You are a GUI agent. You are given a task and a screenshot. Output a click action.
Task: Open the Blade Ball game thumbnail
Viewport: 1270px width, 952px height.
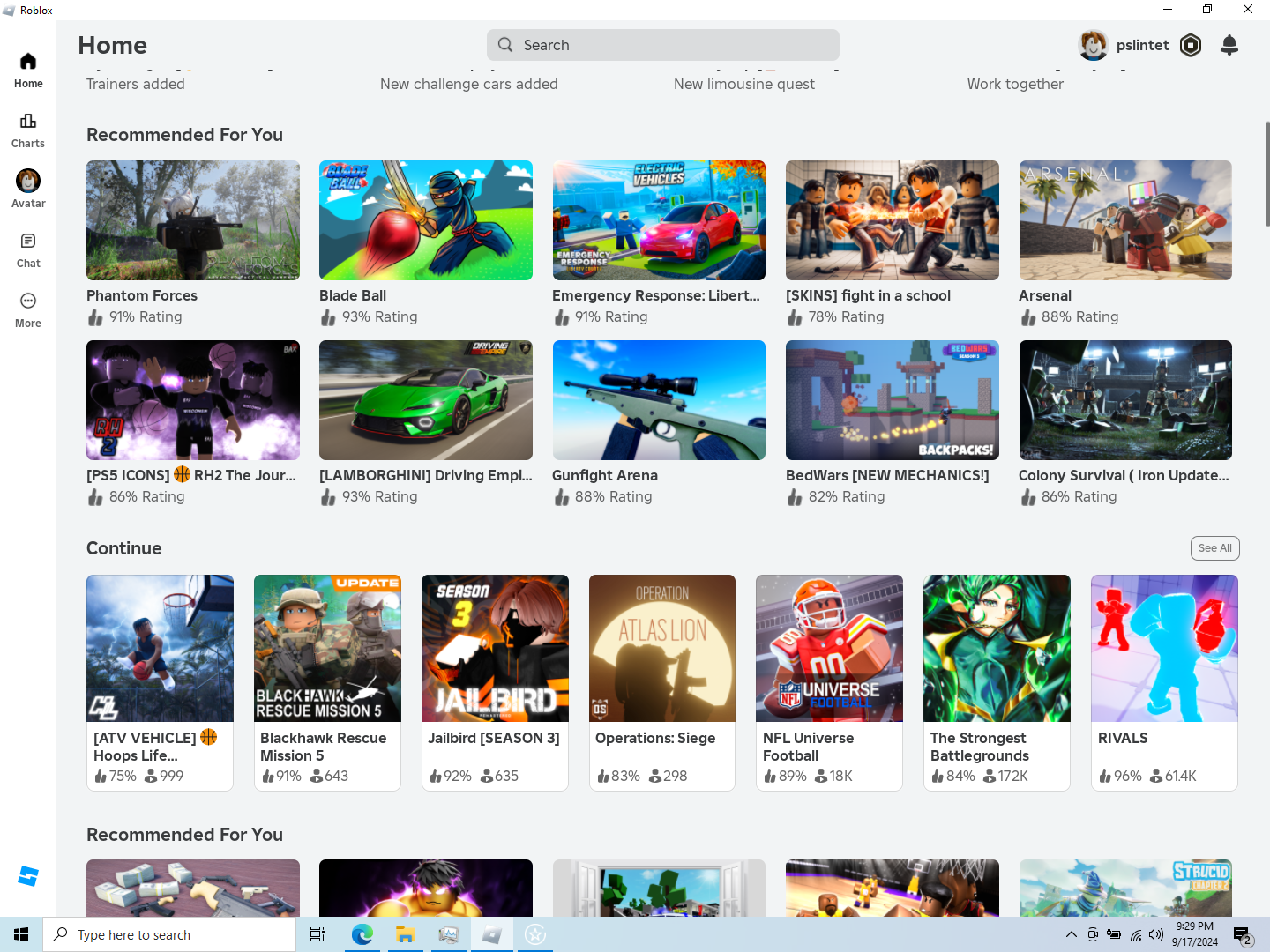tap(426, 220)
